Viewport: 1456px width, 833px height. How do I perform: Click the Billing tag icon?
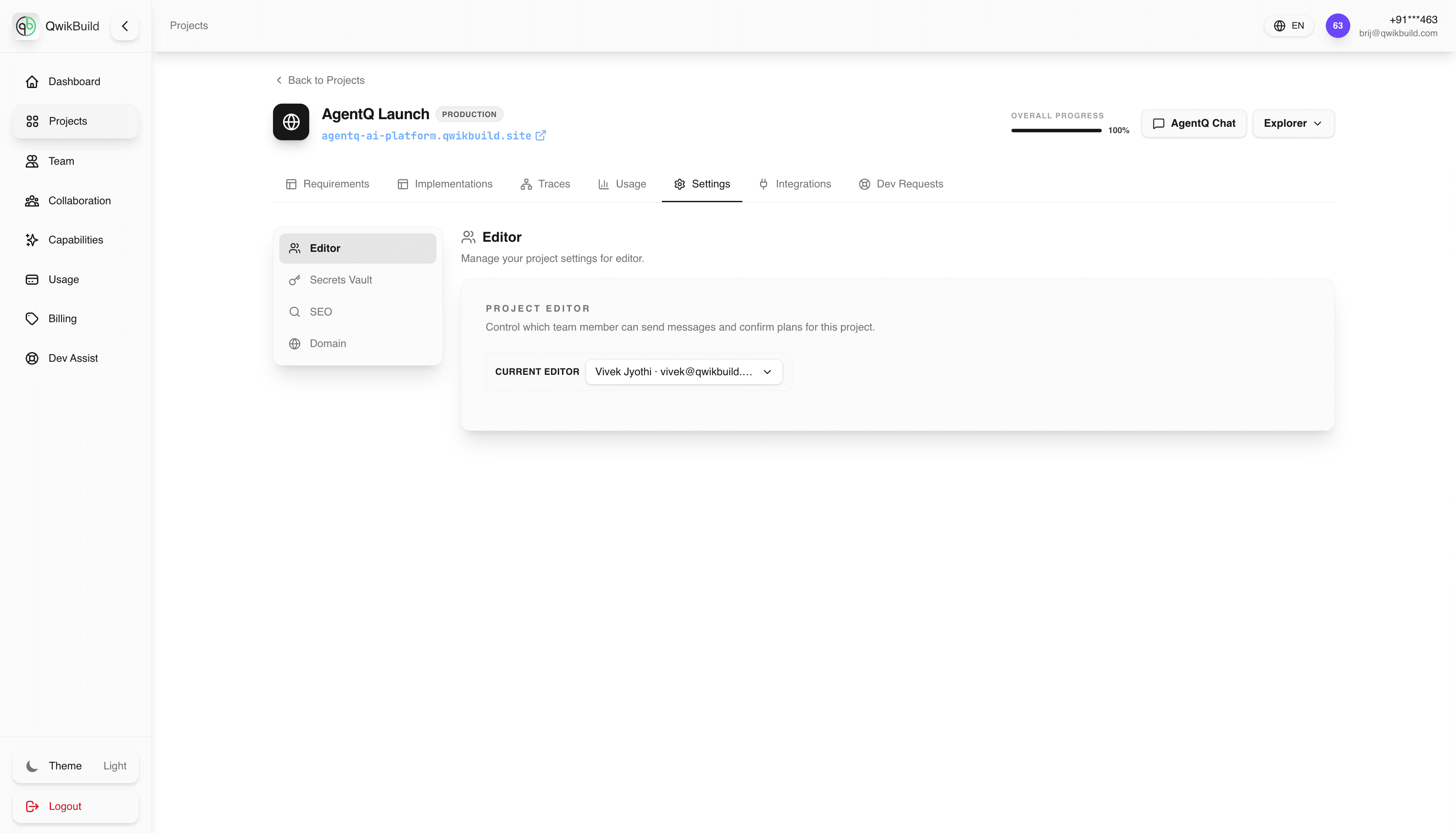(32, 319)
